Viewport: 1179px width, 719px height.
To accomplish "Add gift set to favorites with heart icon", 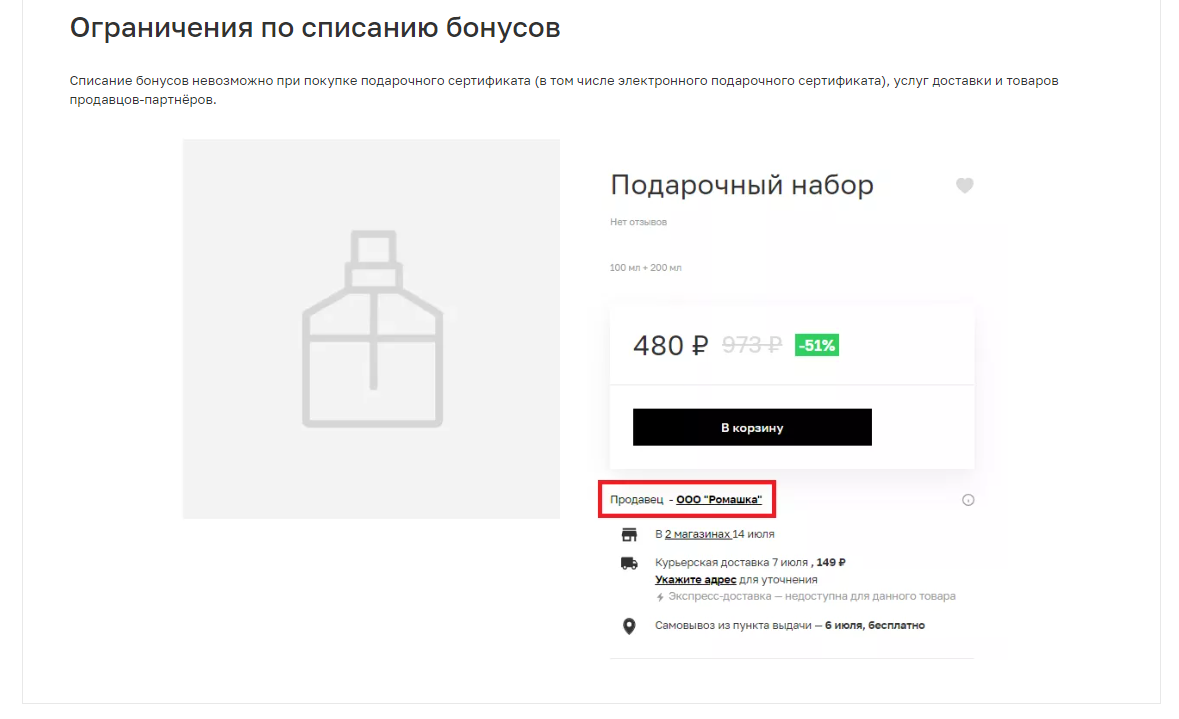I will tap(964, 186).
